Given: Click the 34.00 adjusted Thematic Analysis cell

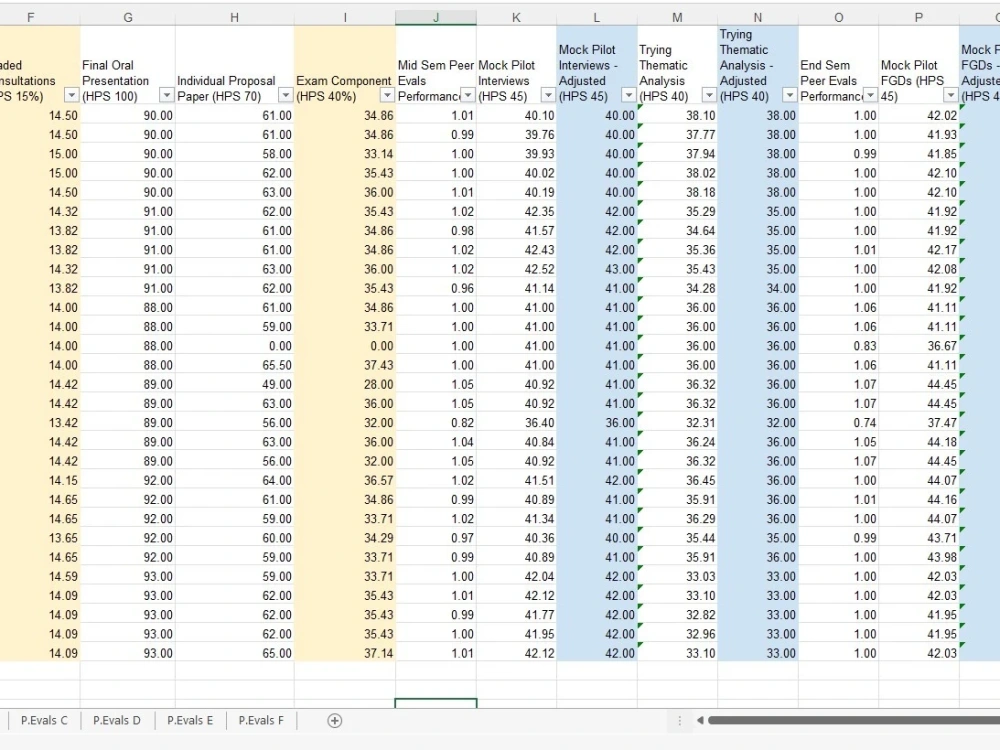Looking at the screenshot, I should [x=758, y=288].
